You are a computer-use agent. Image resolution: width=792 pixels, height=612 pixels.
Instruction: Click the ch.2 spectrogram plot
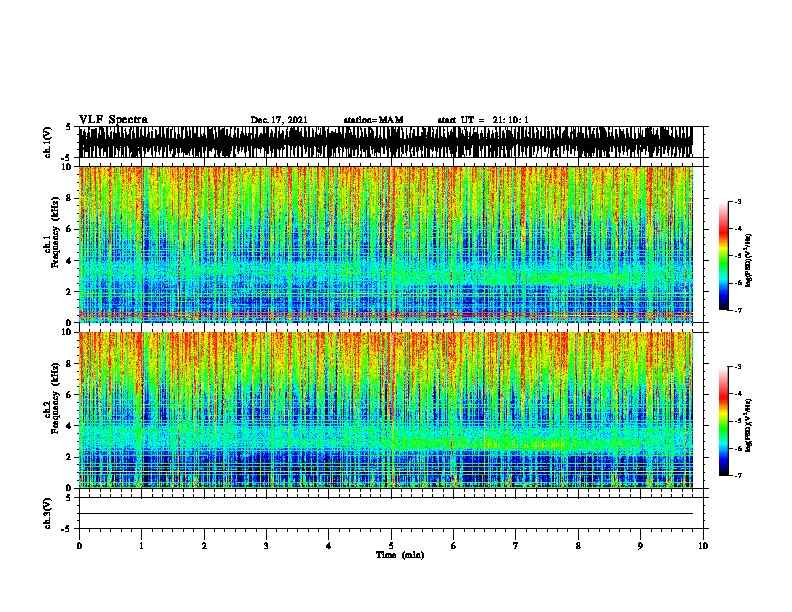pos(393,410)
